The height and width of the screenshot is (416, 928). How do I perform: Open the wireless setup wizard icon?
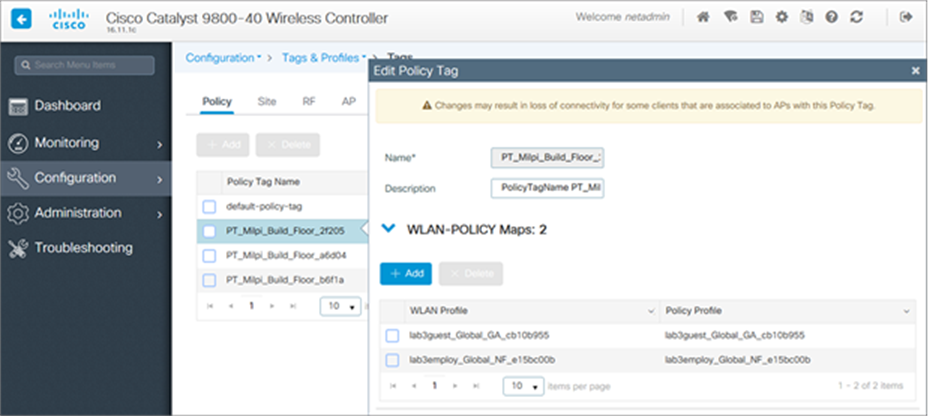point(730,18)
